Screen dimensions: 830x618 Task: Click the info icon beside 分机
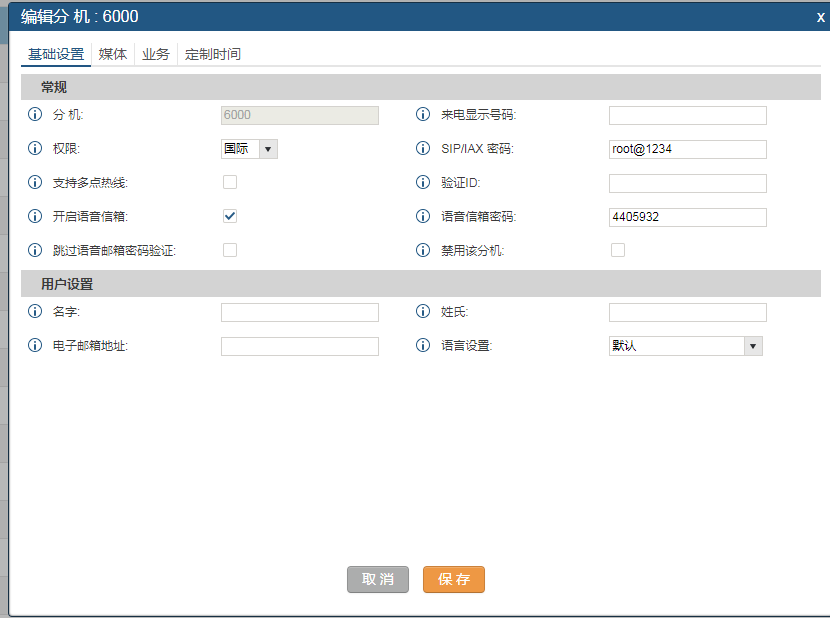[x=35, y=115]
